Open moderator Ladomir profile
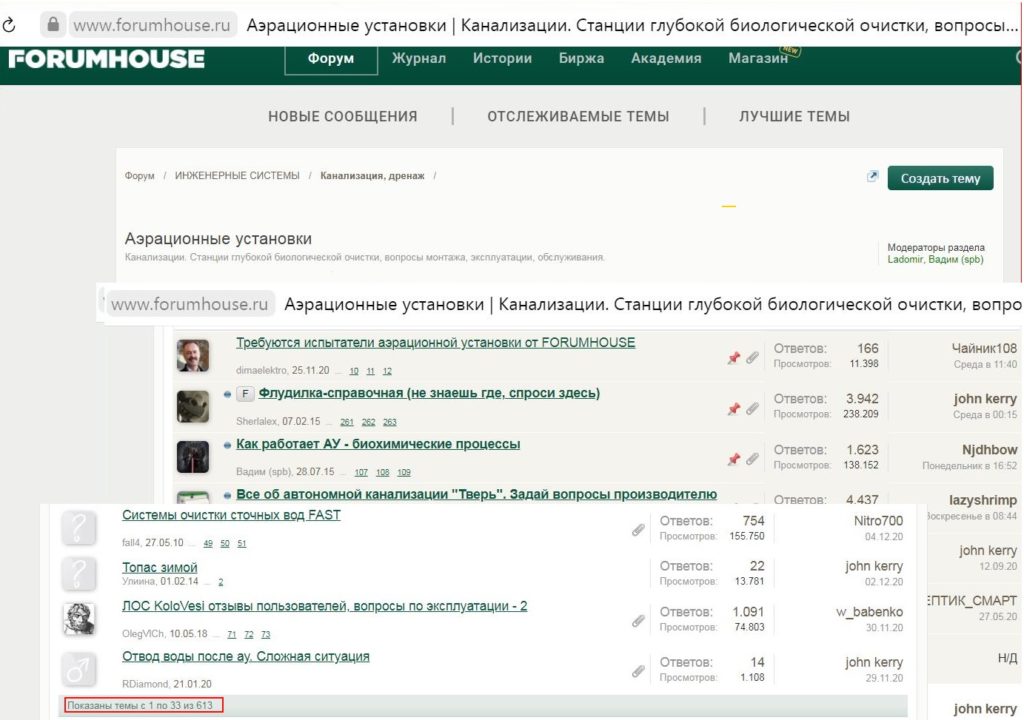This screenshot has height=720, width=1024. coord(905,259)
